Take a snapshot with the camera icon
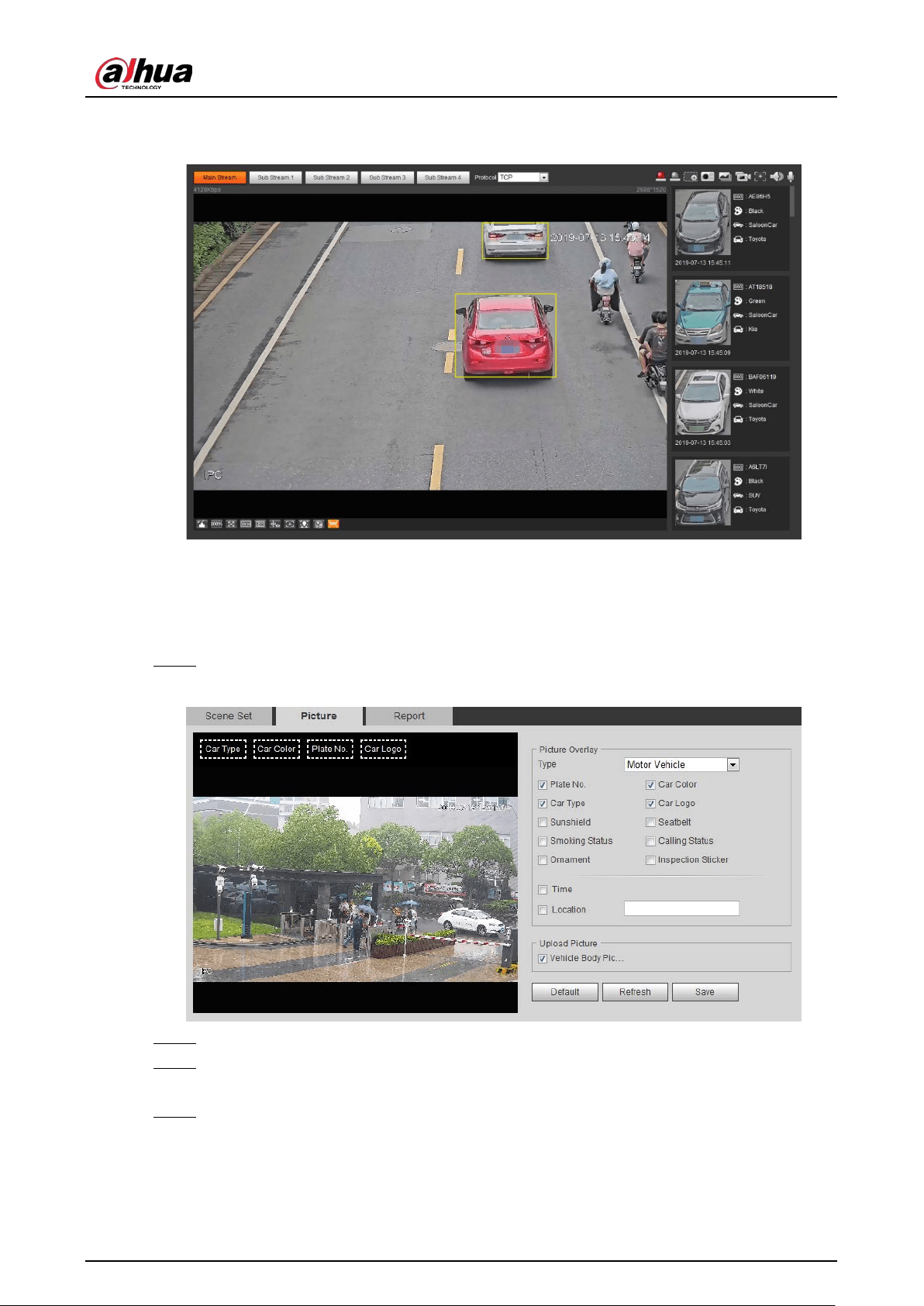924x1306 pixels. tap(708, 177)
